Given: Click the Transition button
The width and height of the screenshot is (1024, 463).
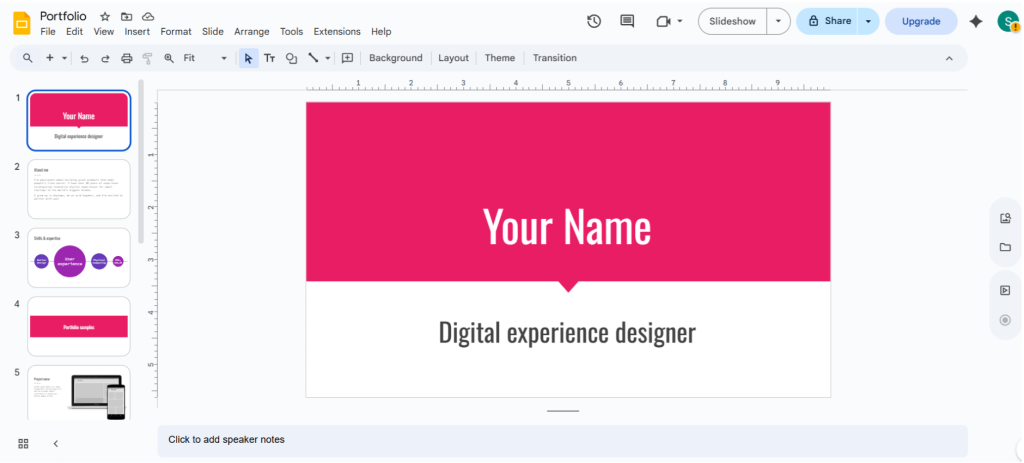Looking at the screenshot, I should [x=554, y=58].
